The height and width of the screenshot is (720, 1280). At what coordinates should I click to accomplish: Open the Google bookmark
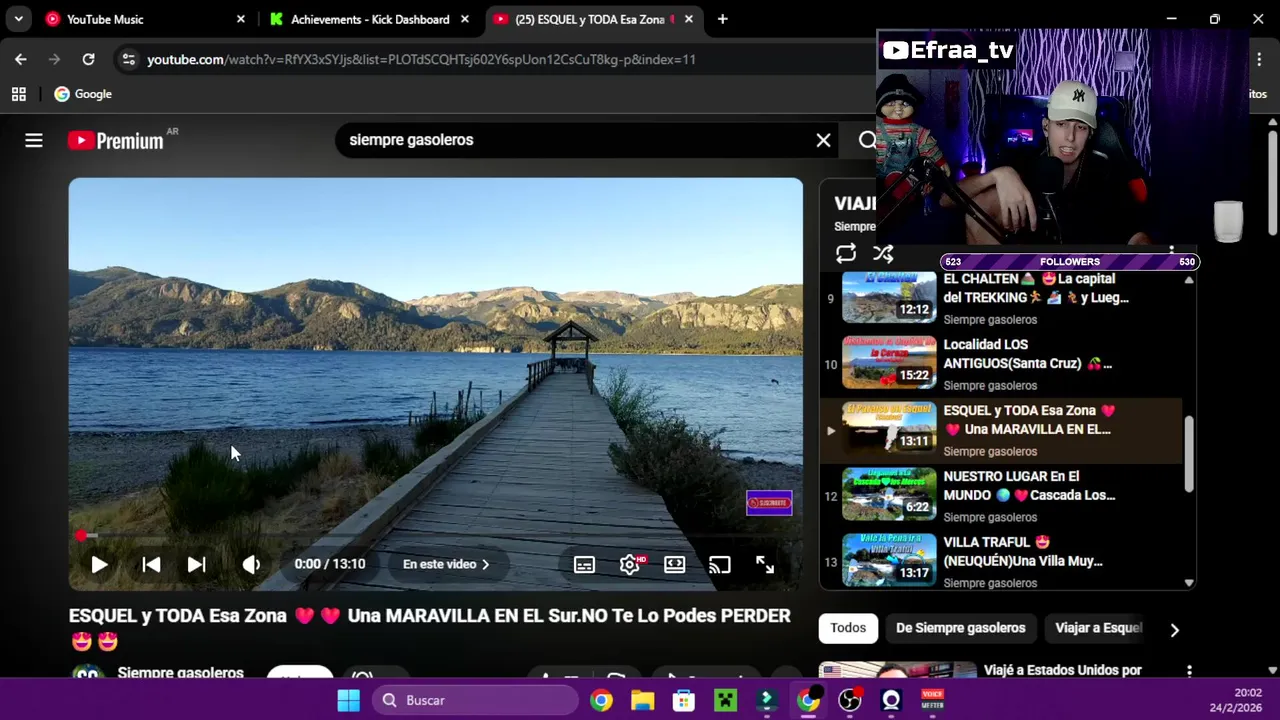83,94
